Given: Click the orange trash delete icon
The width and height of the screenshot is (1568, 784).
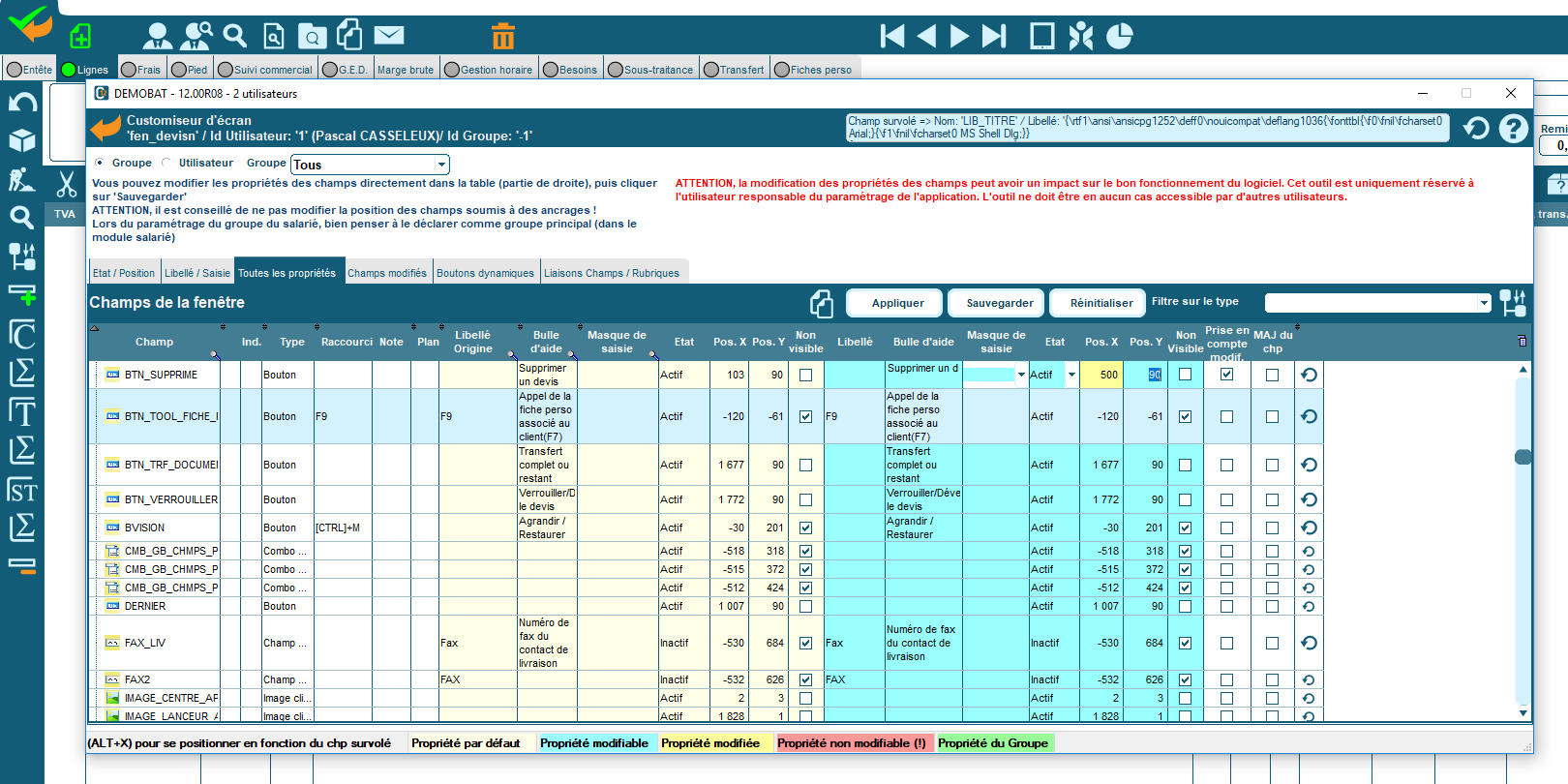Looking at the screenshot, I should point(502,37).
